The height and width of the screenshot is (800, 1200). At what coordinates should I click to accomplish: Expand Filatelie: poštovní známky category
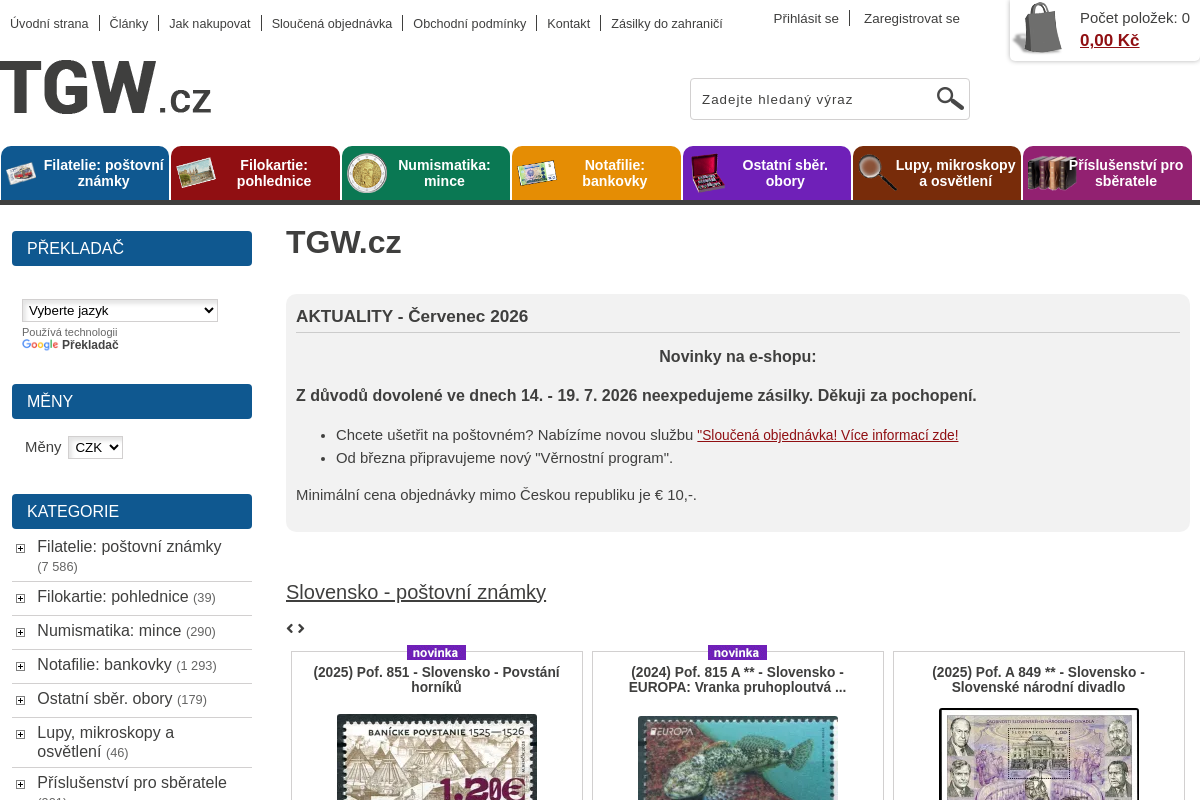tap(20, 548)
